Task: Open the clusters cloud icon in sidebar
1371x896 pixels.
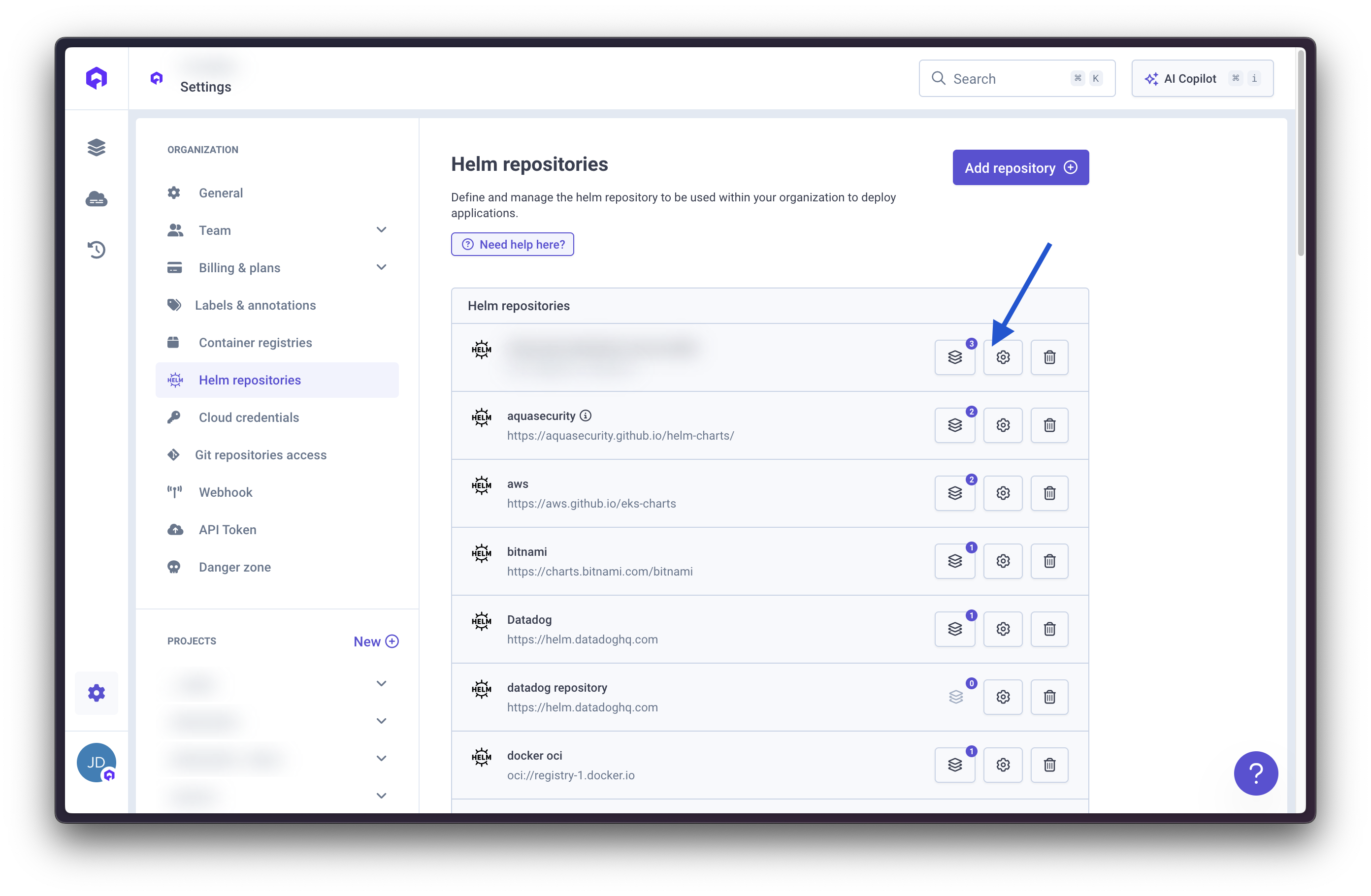Action: (96, 199)
